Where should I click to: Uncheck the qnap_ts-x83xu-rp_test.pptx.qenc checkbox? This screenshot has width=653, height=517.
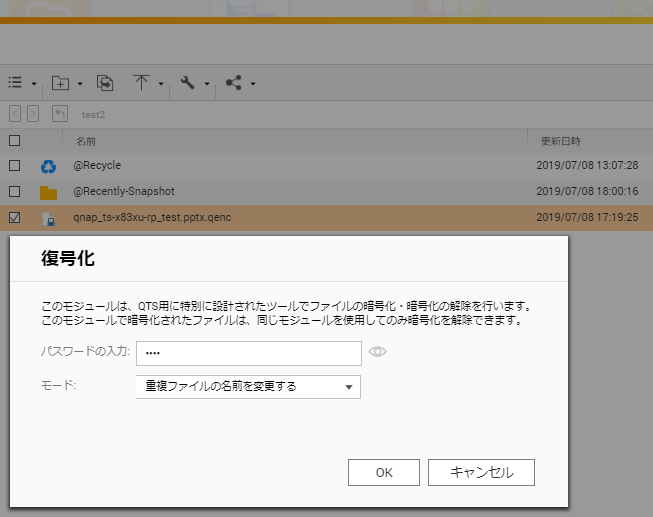tap(15, 217)
